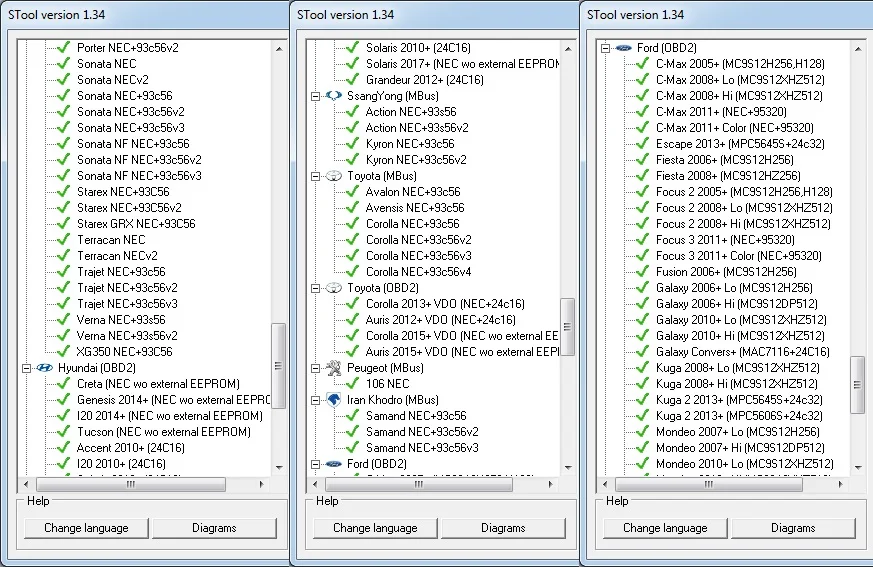Click right window vertical scrollbar thumb
The image size is (873, 567).
pyautogui.click(x=857, y=385)
